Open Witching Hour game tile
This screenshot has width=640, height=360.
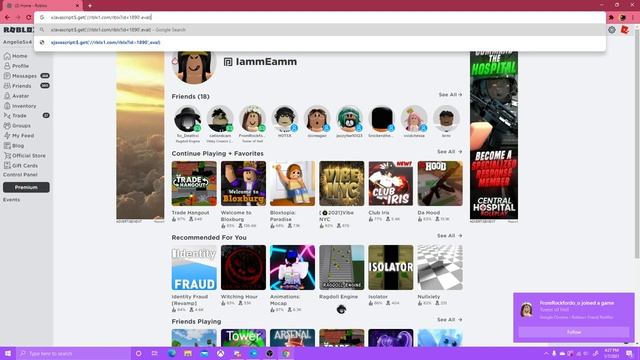(243, 267)
